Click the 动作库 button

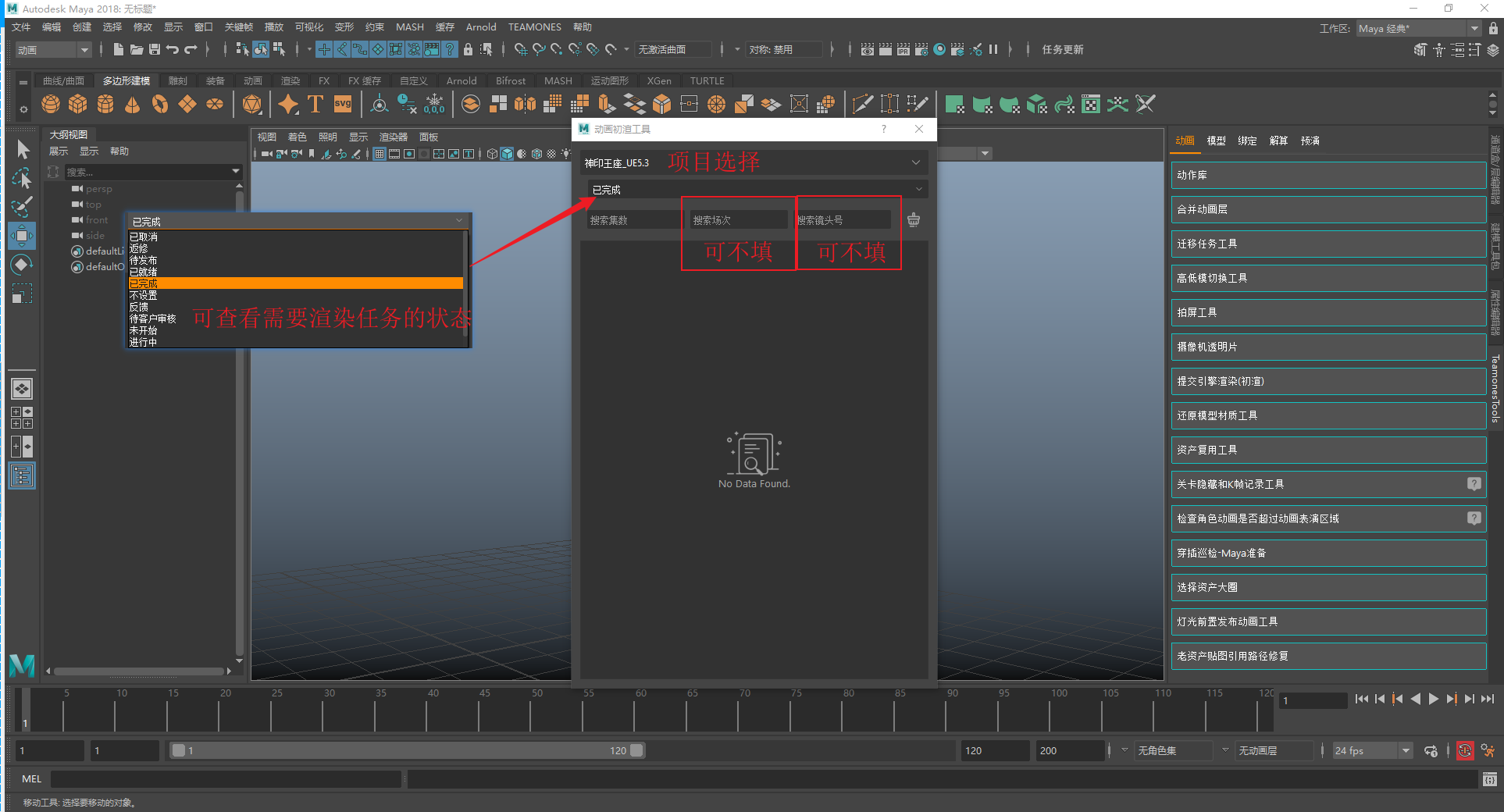point(1328,175)
